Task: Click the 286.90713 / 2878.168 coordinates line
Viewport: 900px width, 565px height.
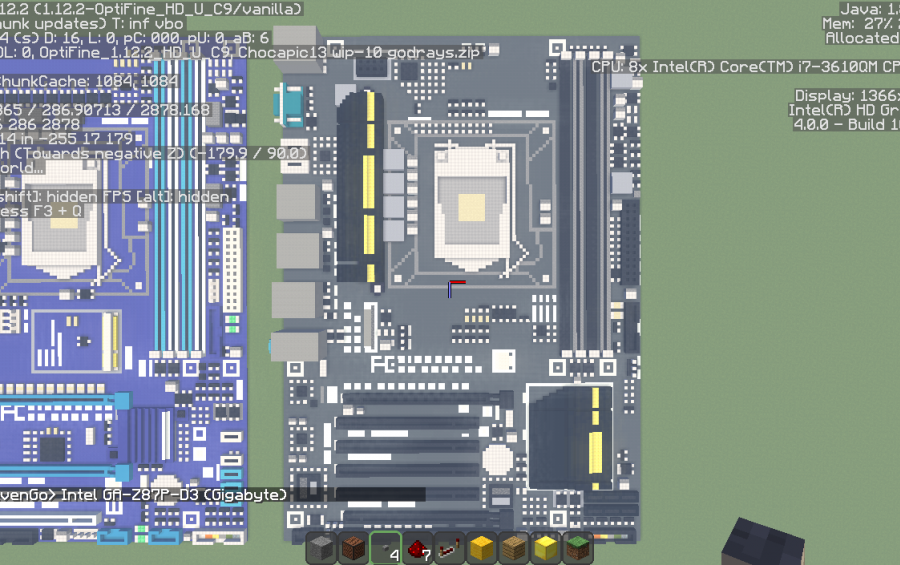Action: tap(105, 110)
